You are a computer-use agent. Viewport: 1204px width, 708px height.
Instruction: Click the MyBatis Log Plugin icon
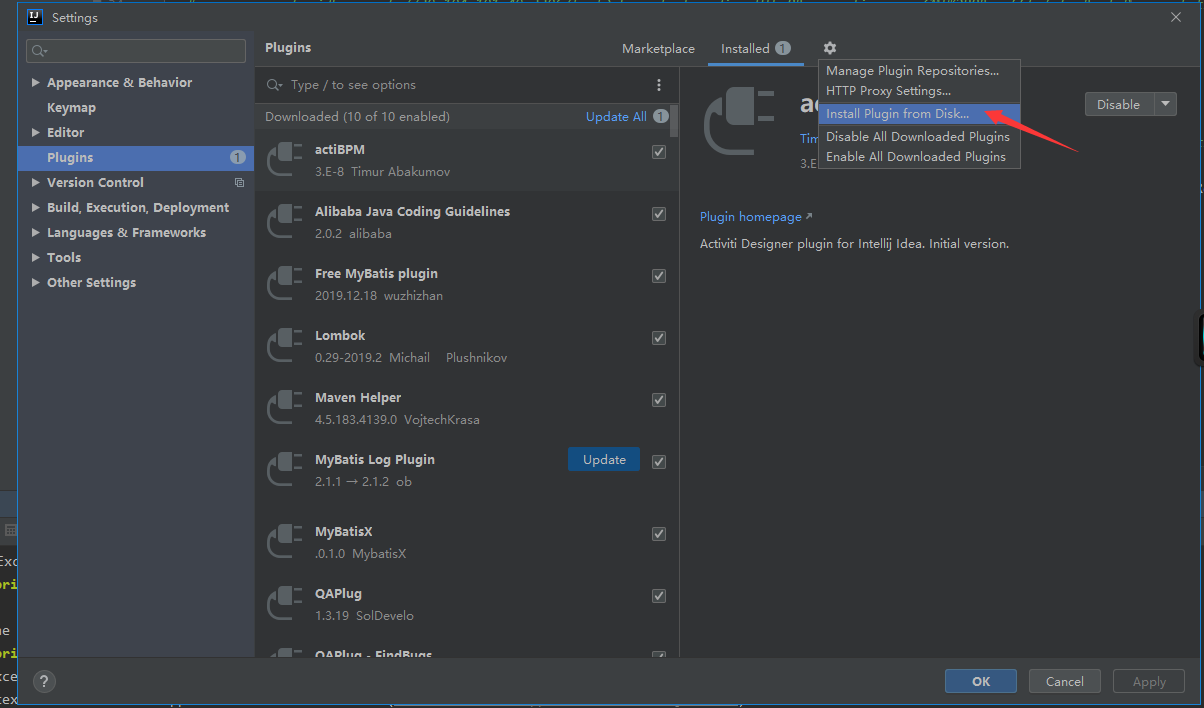[285, 470]
